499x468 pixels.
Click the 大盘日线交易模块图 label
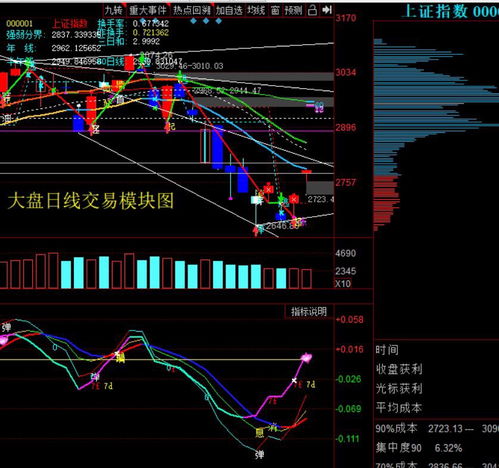(x=91, y=201)
